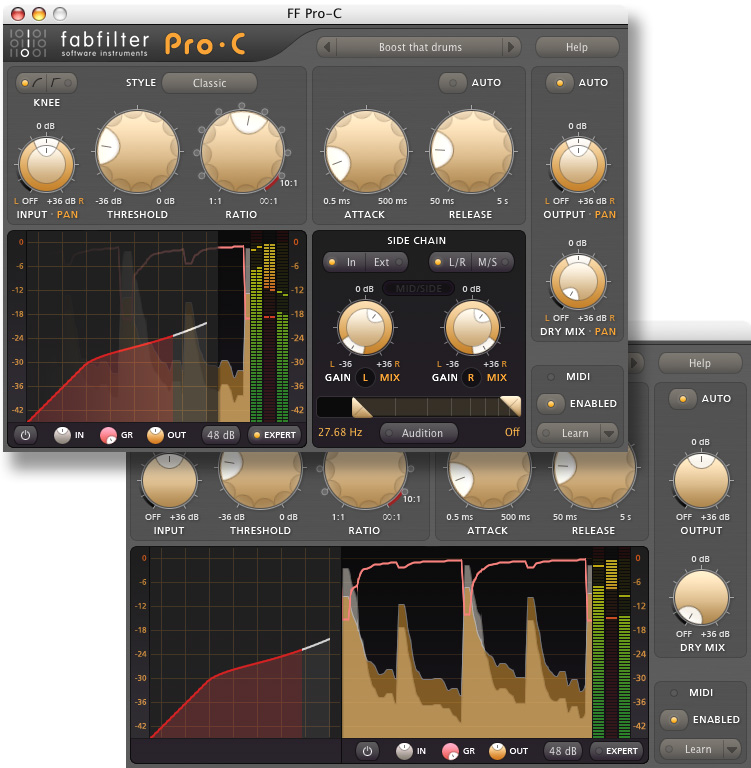This screenshot has height=768, width=751.
Task: Open the Classic style selector
Action: click(x=209, y=83)
